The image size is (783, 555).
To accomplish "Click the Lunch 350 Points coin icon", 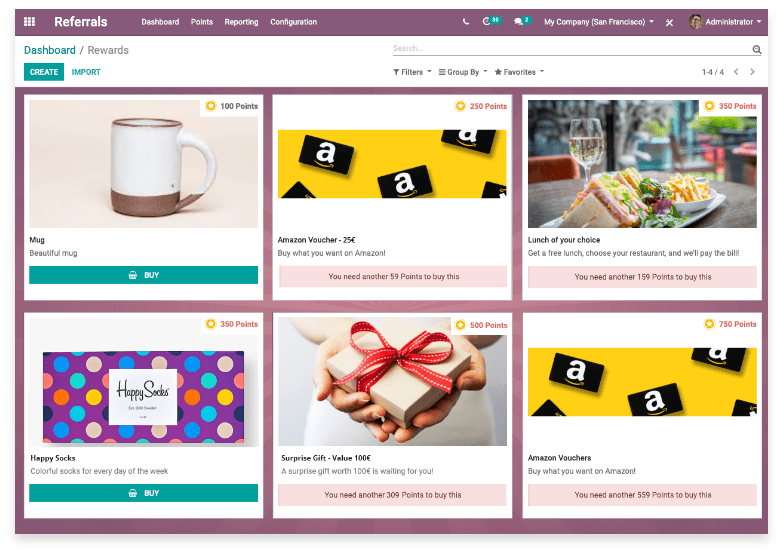I will 710,106.
